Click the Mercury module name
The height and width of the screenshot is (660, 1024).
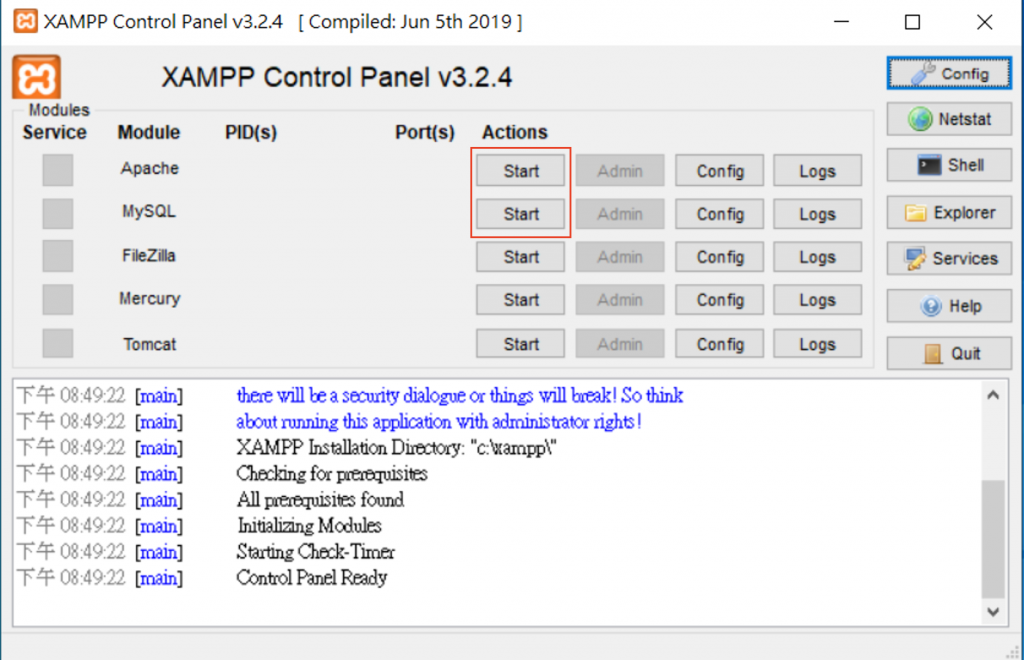pos(150,299)
